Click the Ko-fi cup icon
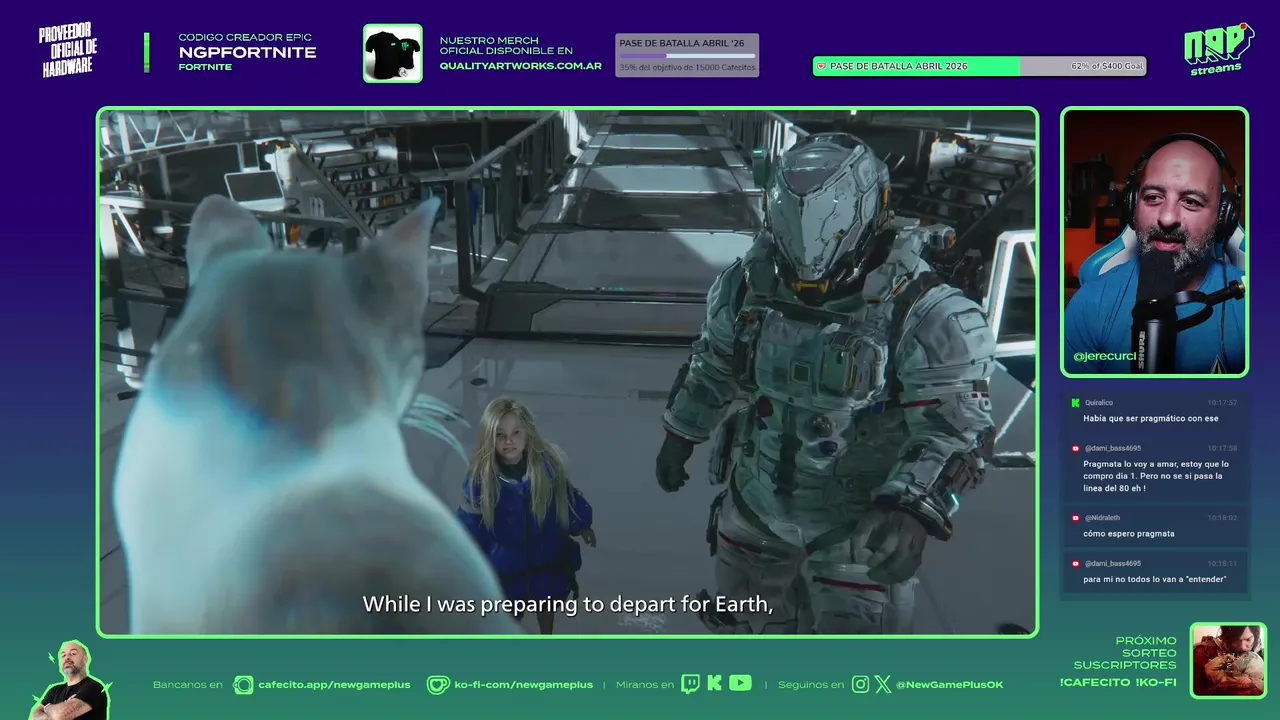The width and height of the screenshot is (1280, 720). (438, 684)
